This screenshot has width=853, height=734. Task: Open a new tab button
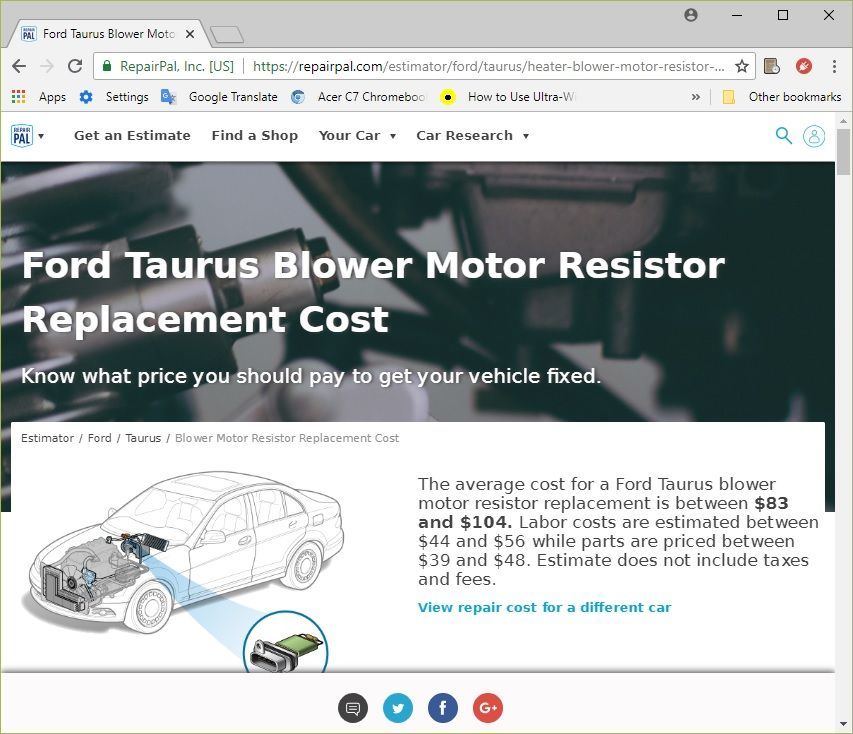pos(227,34)
